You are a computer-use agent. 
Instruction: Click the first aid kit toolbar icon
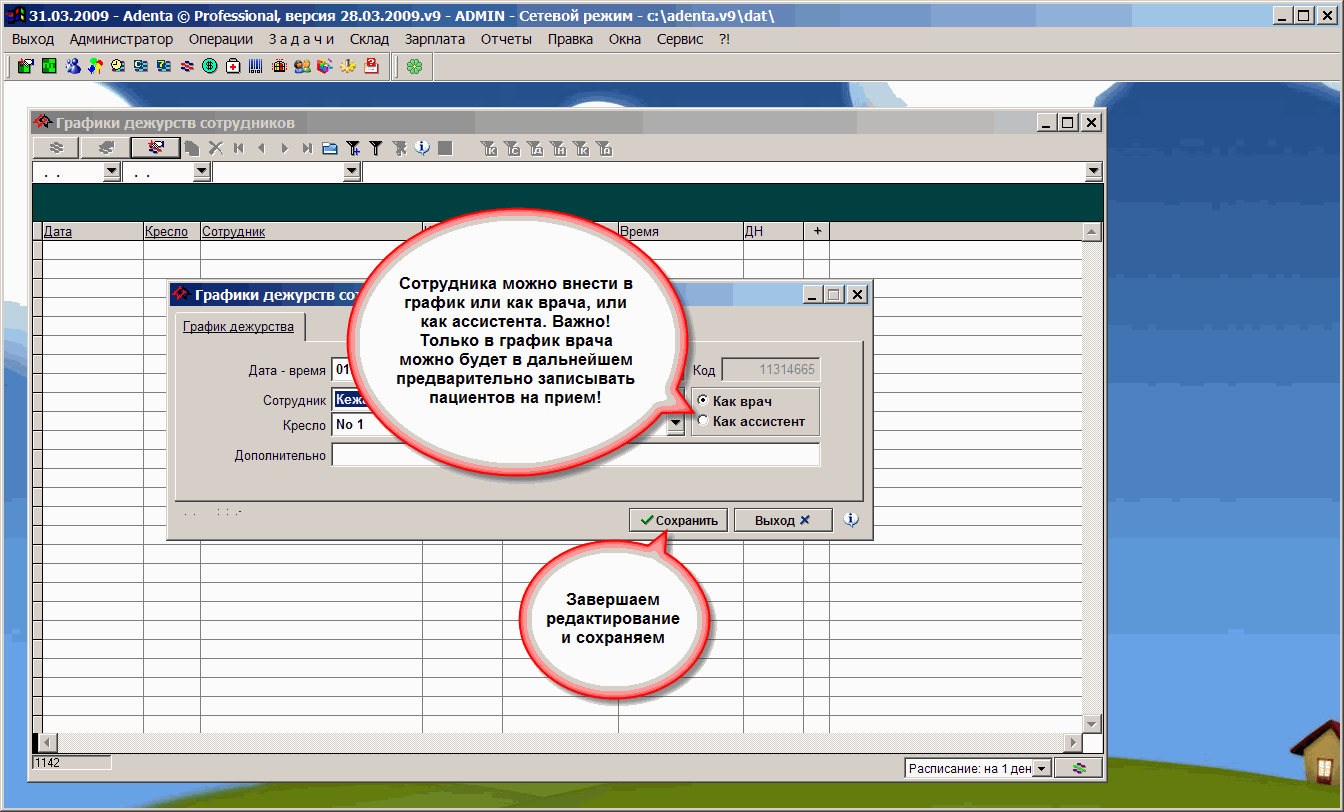233,67
